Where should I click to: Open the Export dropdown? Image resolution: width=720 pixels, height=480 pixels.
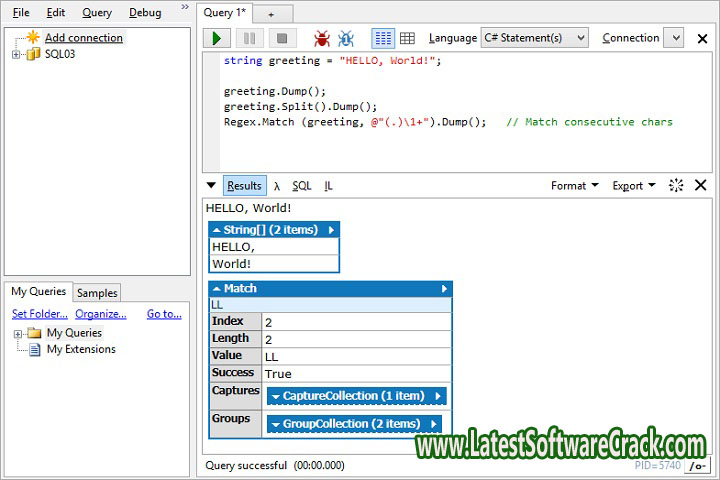(634, 186)
